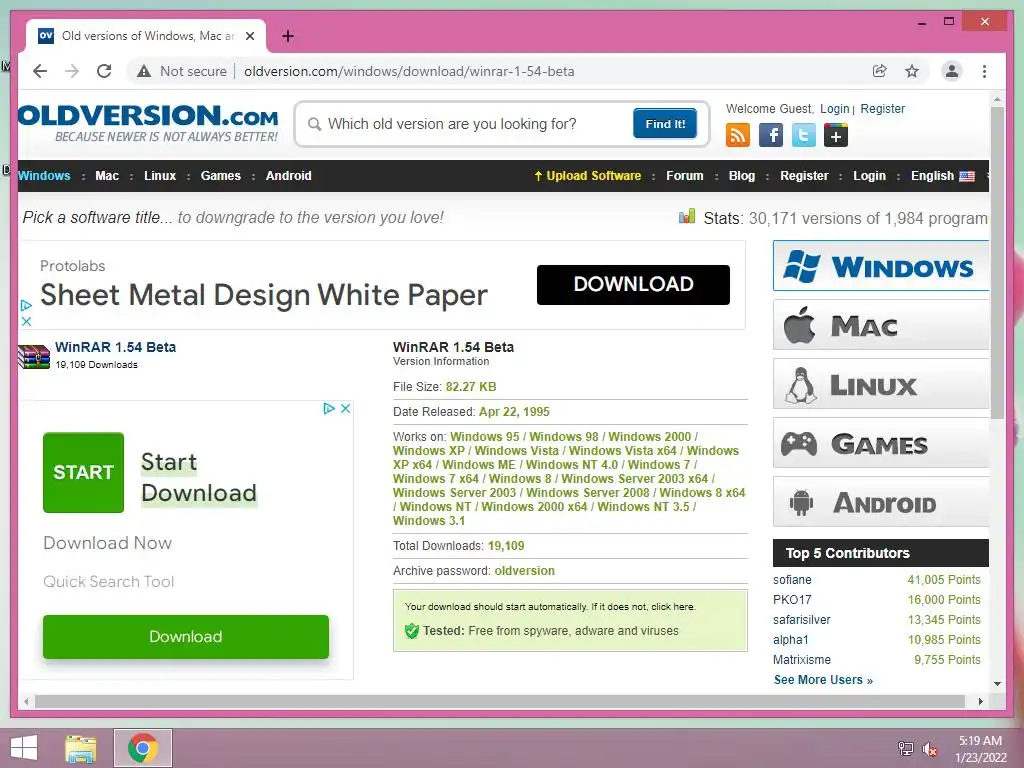
Task: Open the Android category sidebar button
Action: tap(880, 502)
